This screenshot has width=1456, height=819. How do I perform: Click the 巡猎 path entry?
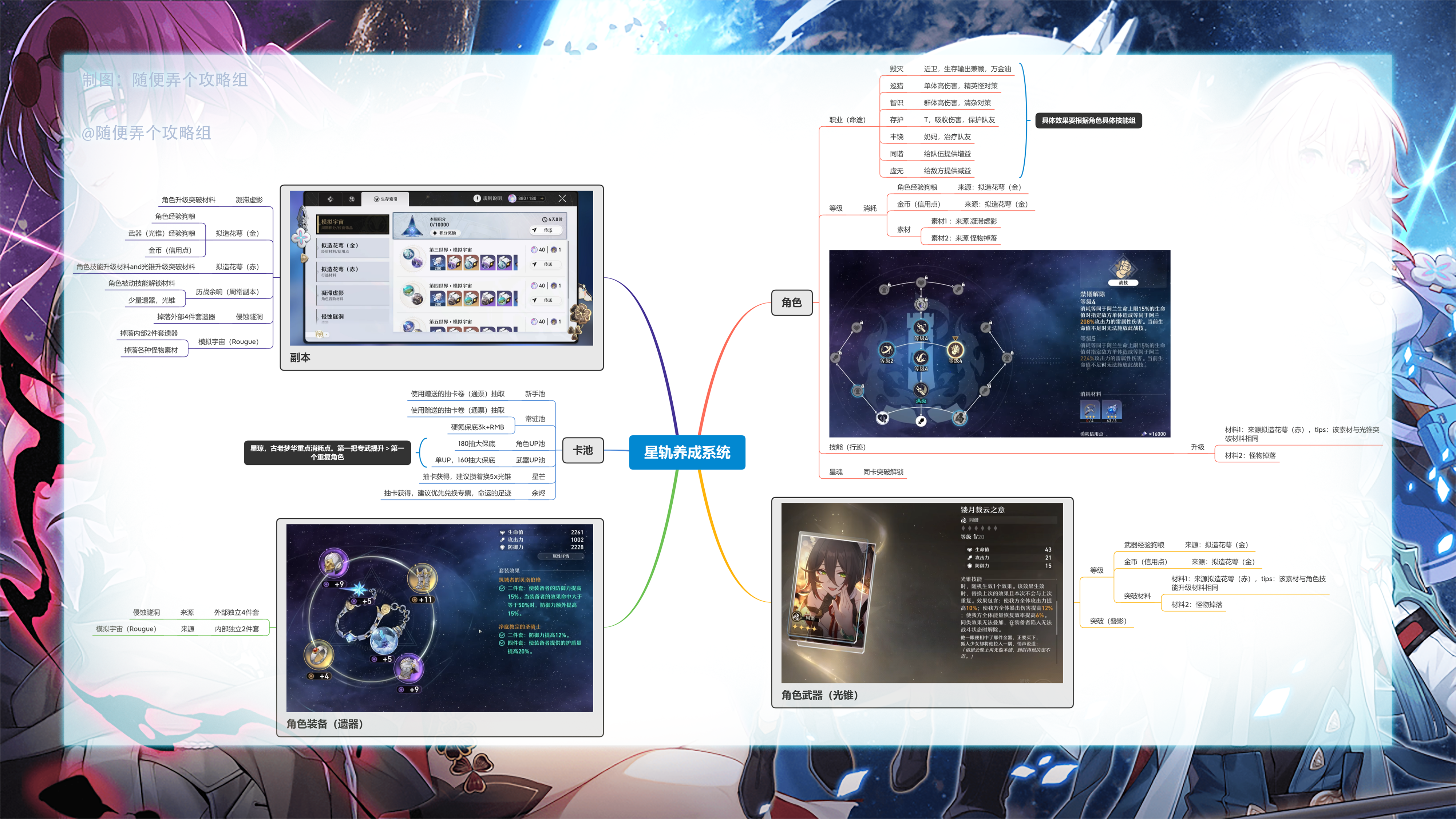(897, 86)
